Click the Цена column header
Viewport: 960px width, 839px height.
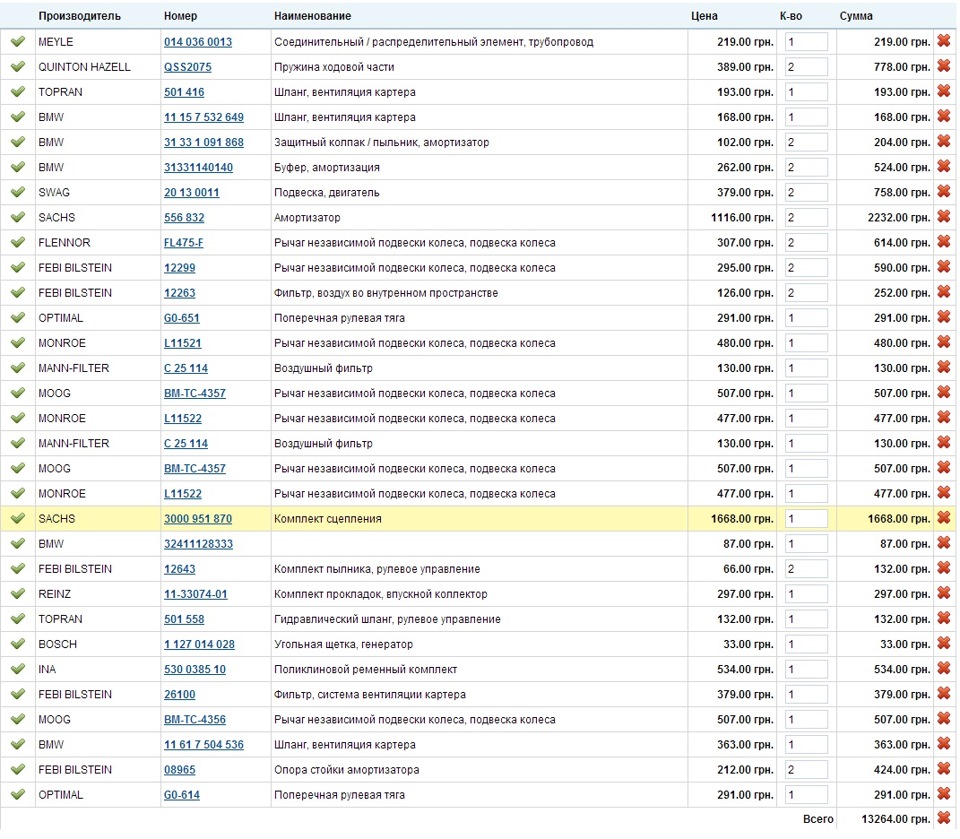coord(704,16)
